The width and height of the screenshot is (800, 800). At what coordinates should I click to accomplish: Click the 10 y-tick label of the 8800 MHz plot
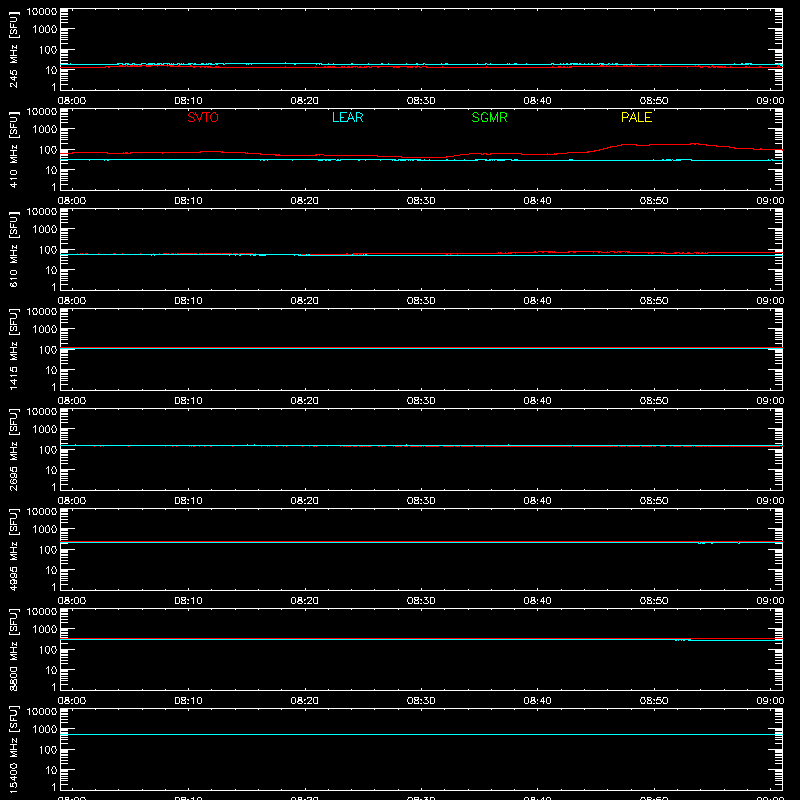[51, 670]
